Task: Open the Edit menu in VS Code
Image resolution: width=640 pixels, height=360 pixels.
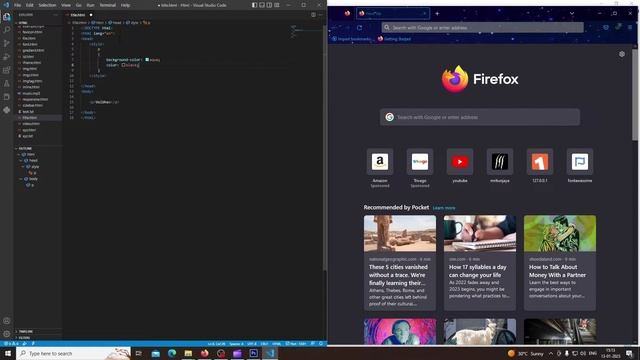Action: pyautogui.click(x=30, y=5)
